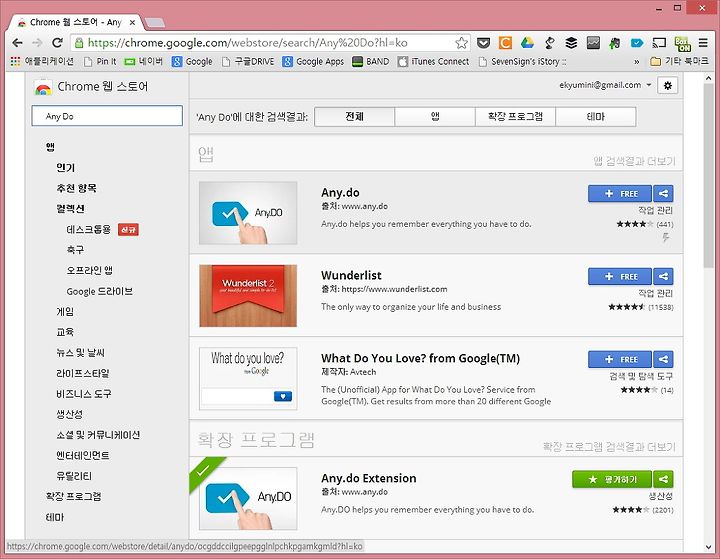Open the Wunderlist 2 thumbnail
The width and height of the screenshot is (720, 559).
[248, 295]
